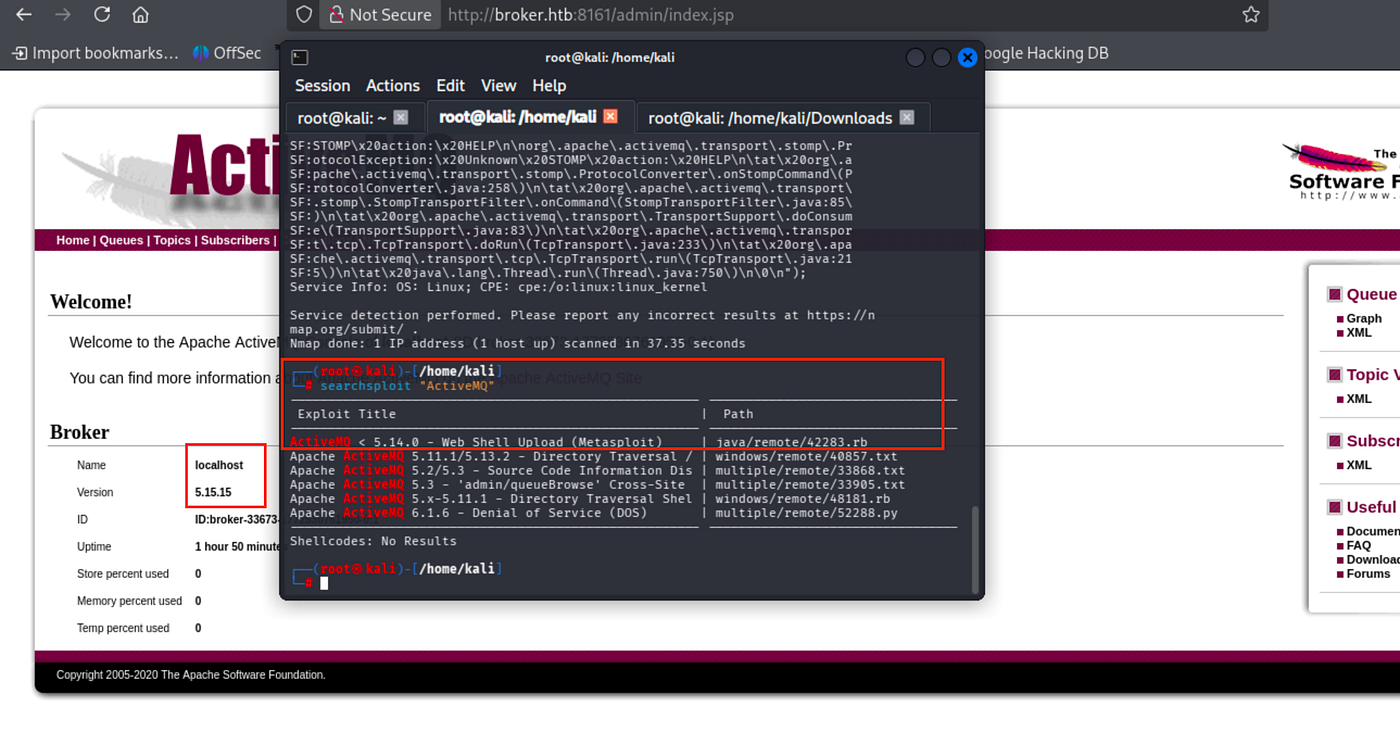The height and width of the screenshot is (732, 1400).
Task: Click the Useful Links section icon
Action: pos(1334,507)
